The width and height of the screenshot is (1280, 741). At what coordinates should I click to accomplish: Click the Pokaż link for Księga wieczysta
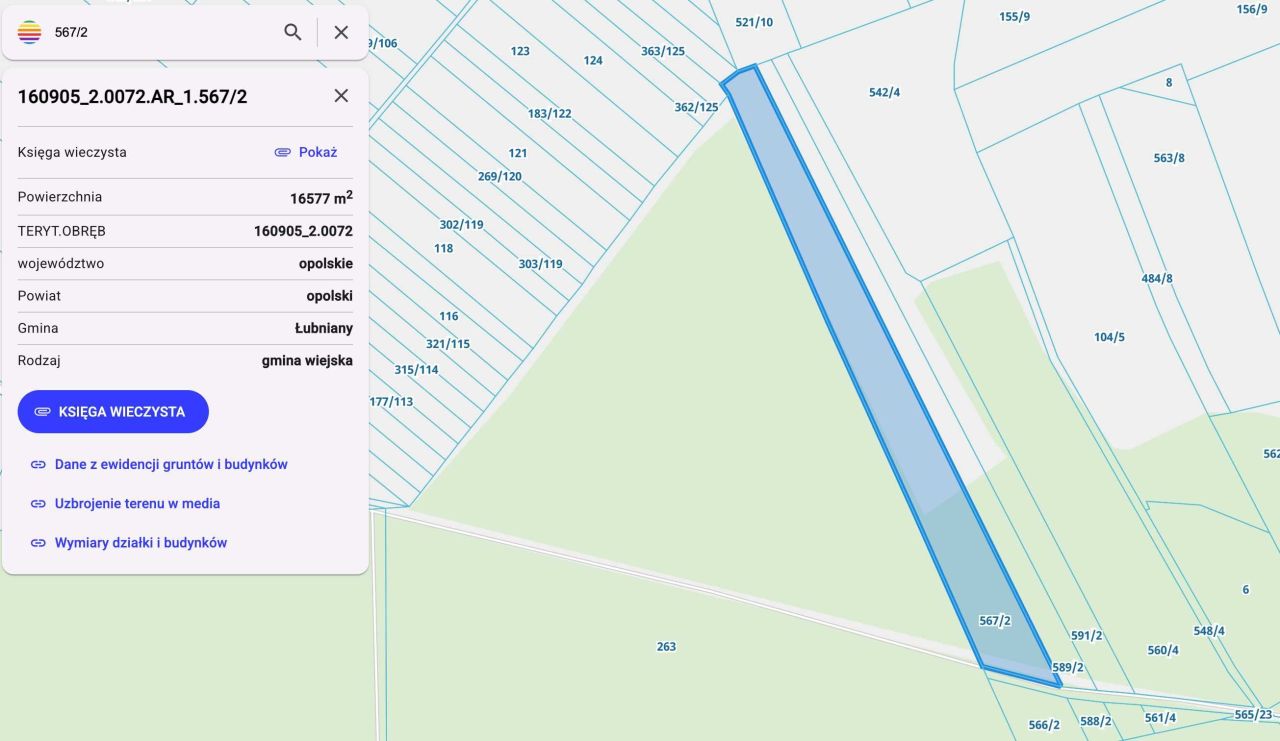coord(306,152)
